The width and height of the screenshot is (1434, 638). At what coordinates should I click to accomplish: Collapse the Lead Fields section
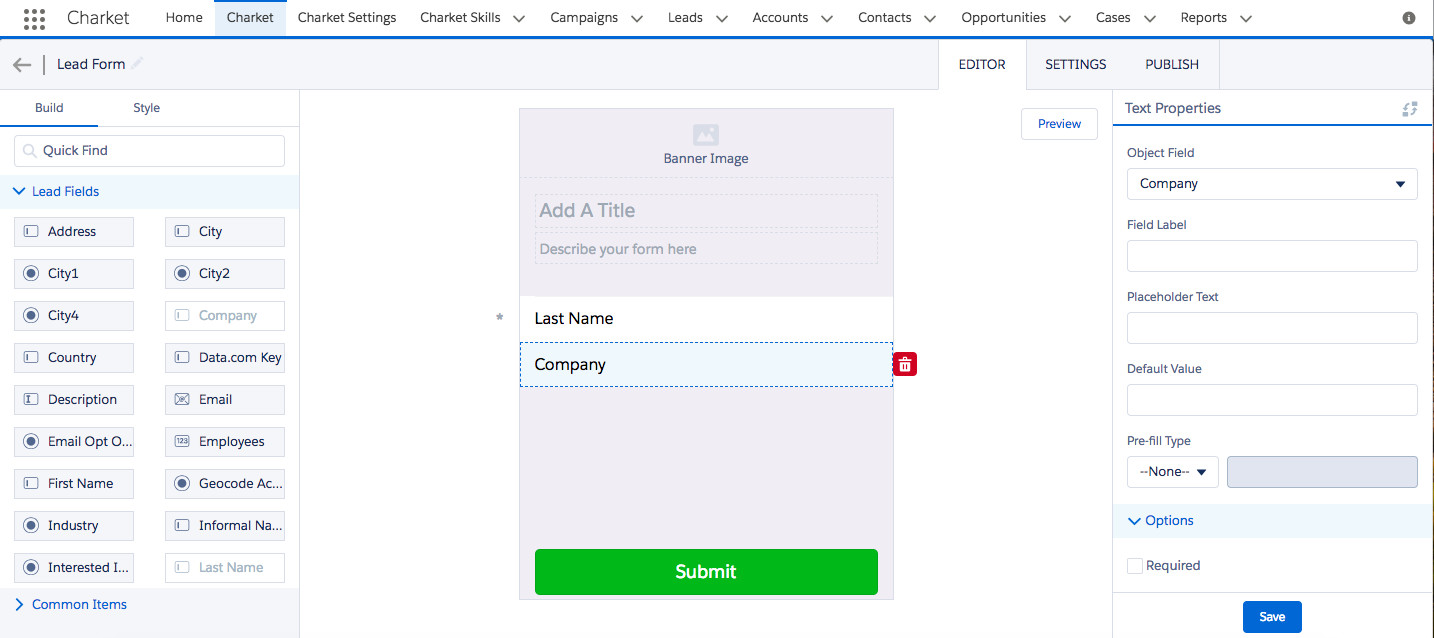20,192
